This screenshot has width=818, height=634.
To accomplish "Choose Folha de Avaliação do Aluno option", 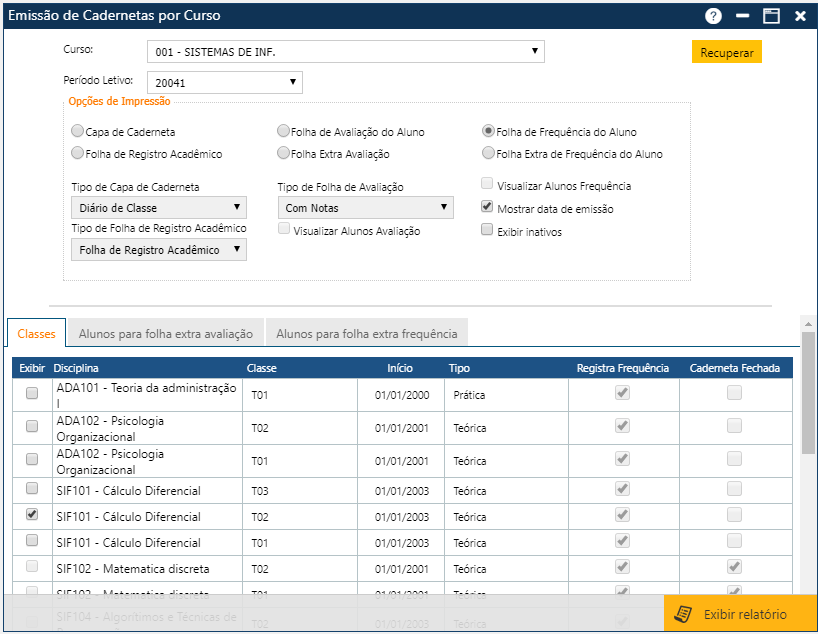I will click(x=284, y=131).
